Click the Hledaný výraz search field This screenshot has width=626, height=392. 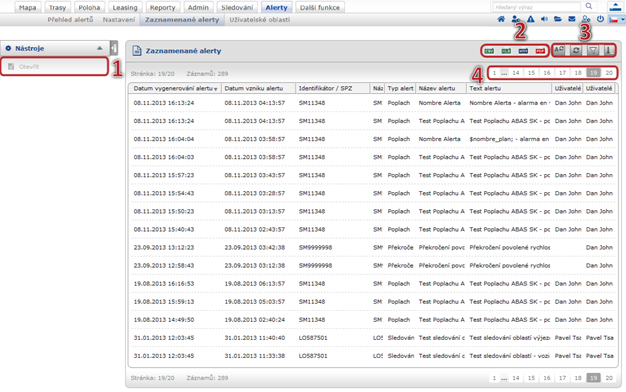click(x=536, y=7)
